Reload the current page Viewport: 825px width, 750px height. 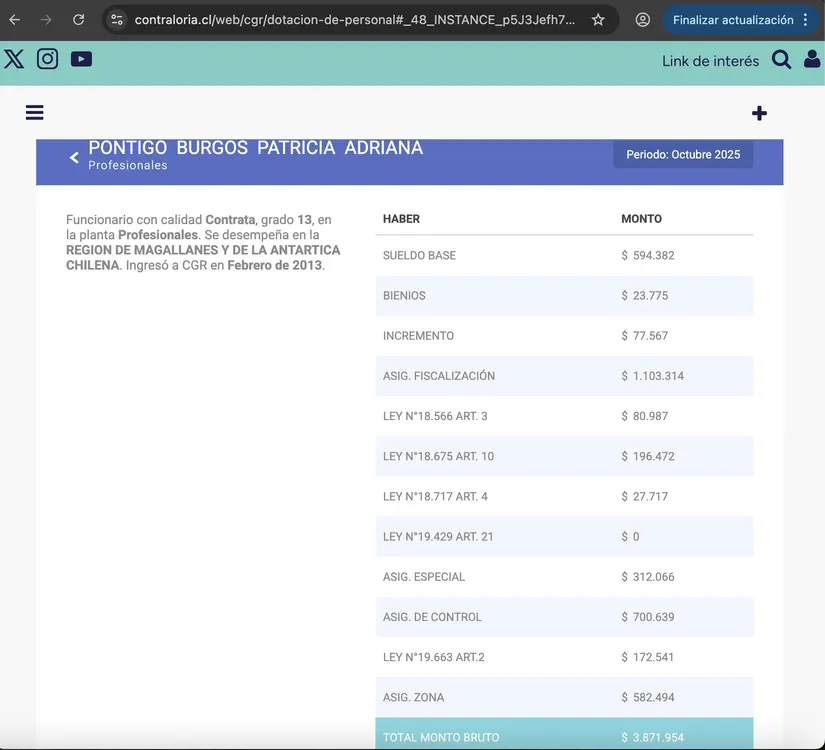pyautogui.click(x=78, y=20)
